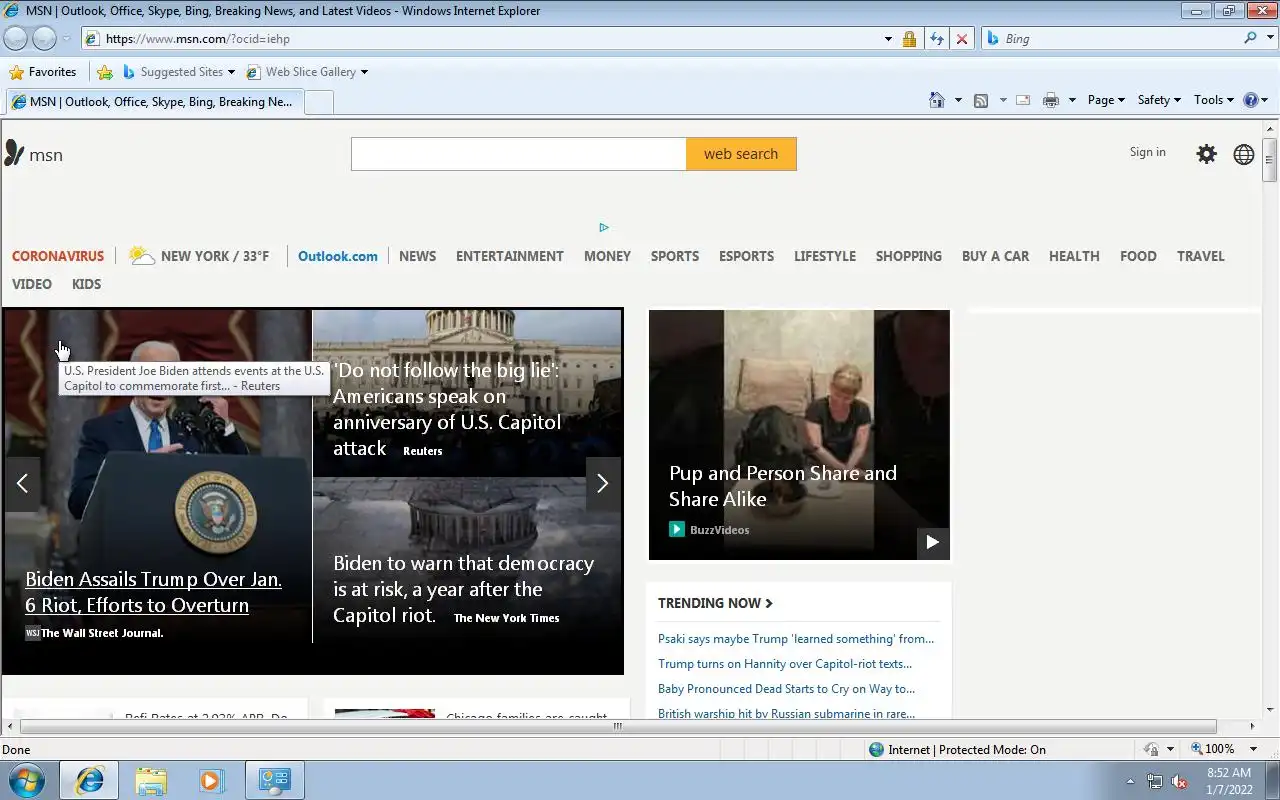Click the clock in system tray
Screen dimensions: 1280x800
tap(1229, 781)
